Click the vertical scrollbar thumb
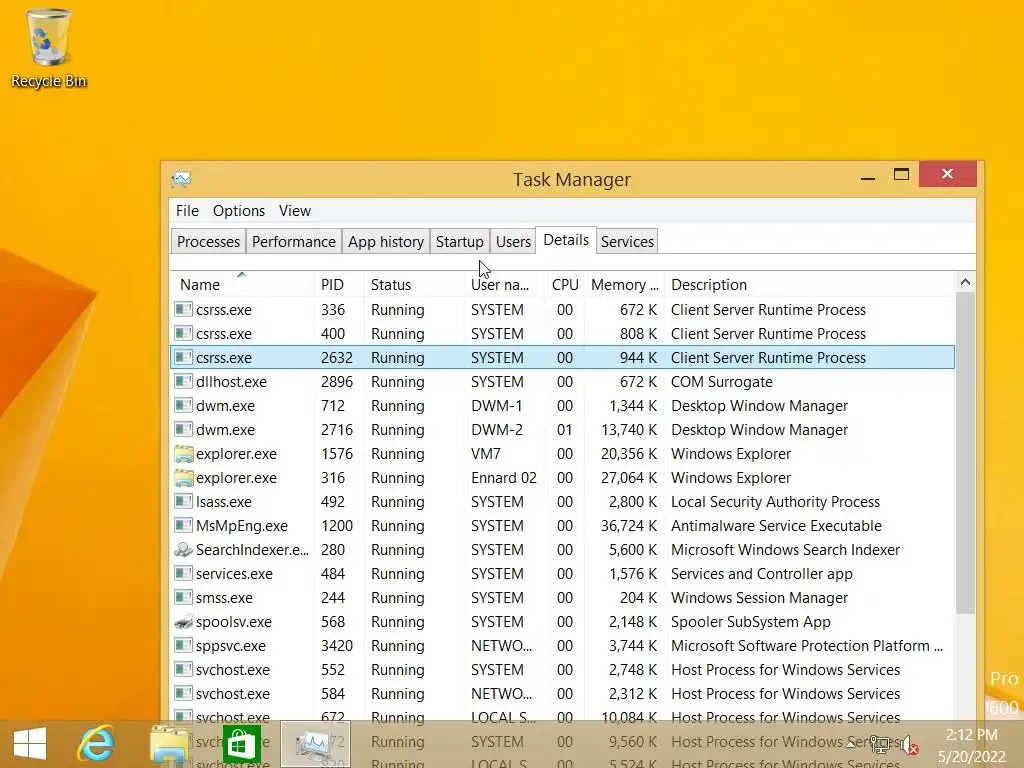Image resolution: width=1024 pixels, height=768 pixels. pyautogui.click(x=965, y=453)
